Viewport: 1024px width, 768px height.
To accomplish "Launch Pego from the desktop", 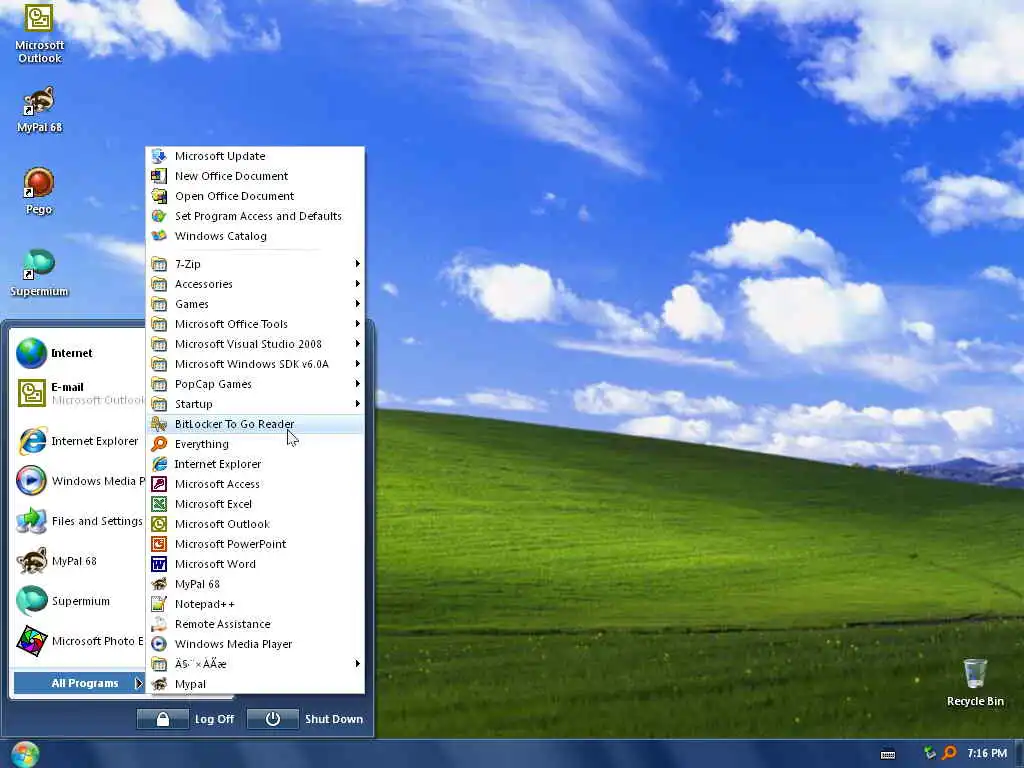I will 39,191.
